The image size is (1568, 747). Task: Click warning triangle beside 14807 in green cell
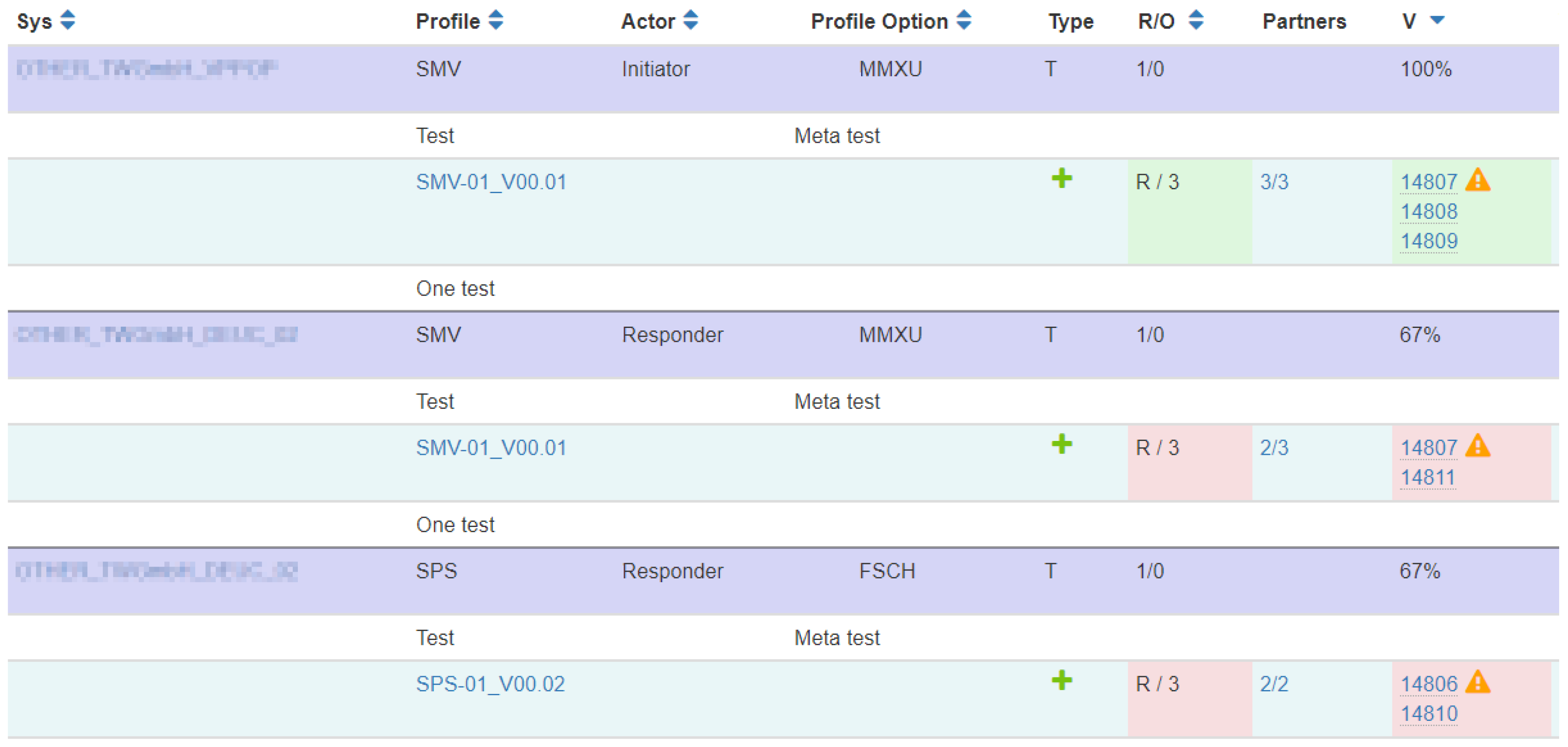pyautogui.click(x=1477, y=180)
